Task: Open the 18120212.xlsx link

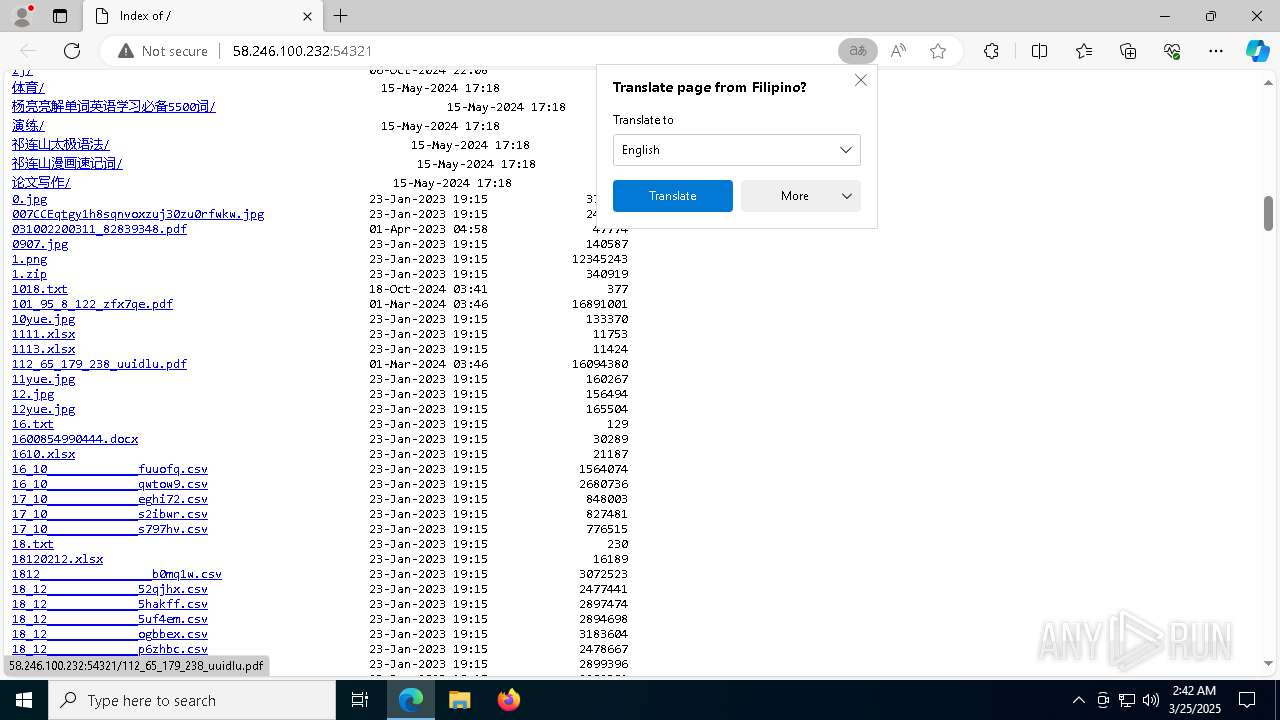Action: tap(57, 559)
